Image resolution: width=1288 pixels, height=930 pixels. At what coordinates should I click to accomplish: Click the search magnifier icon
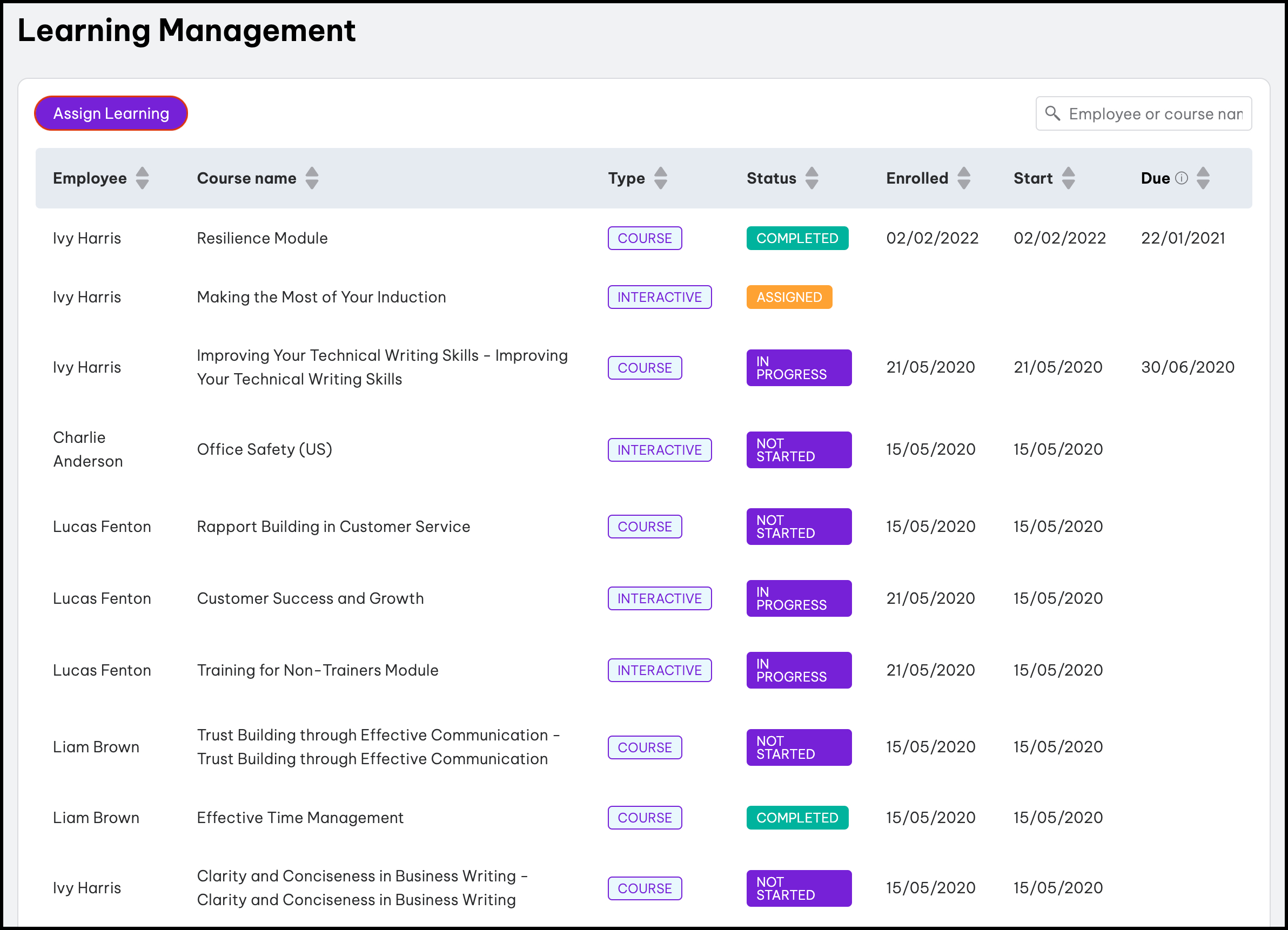pyautogui.click(x=1052, y=113)
